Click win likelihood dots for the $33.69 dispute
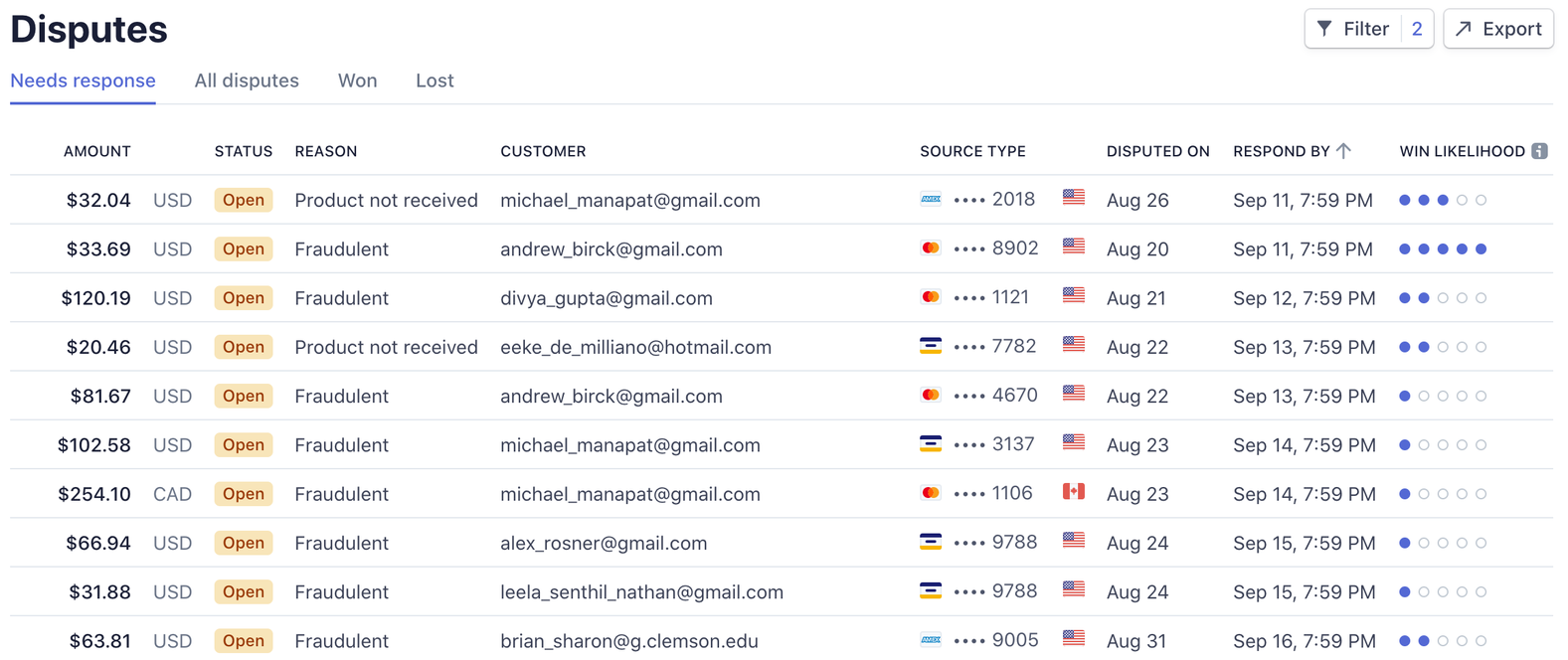This screenshot has width=1568, height=660. [1443, 248]
